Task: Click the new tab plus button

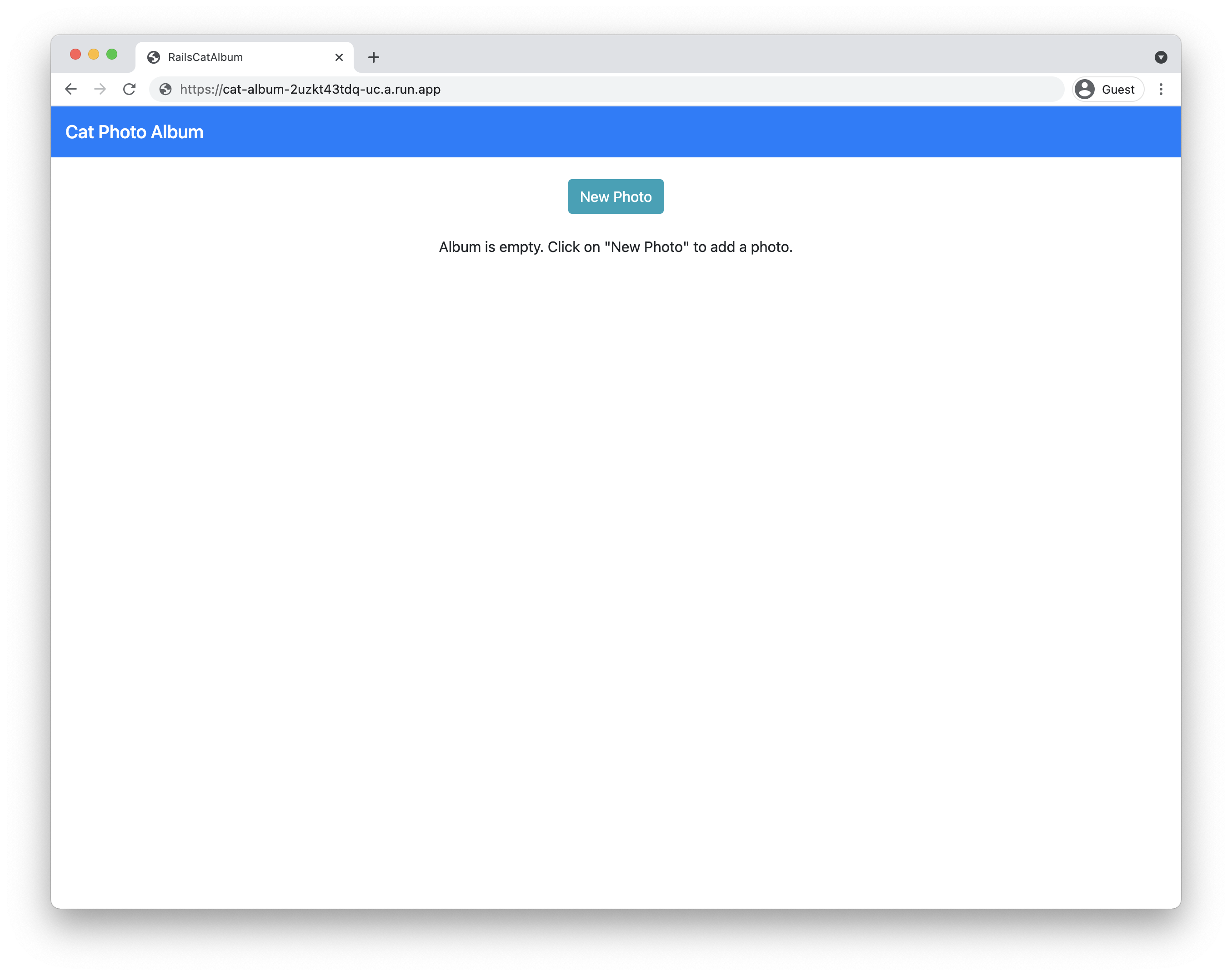Action: [x=375, y=56]
